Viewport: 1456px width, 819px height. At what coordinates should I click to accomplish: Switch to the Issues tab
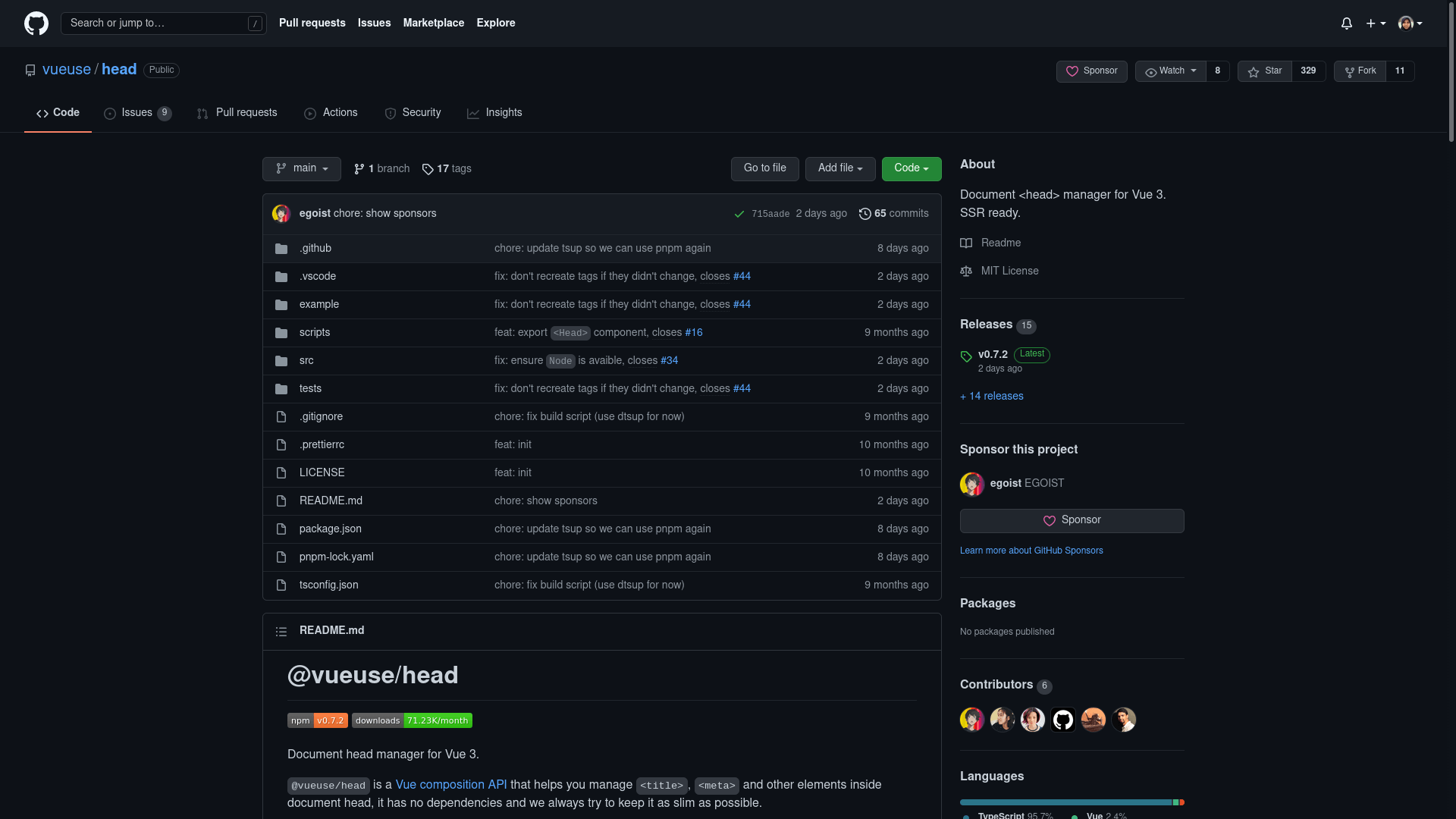tap(137, 113)
